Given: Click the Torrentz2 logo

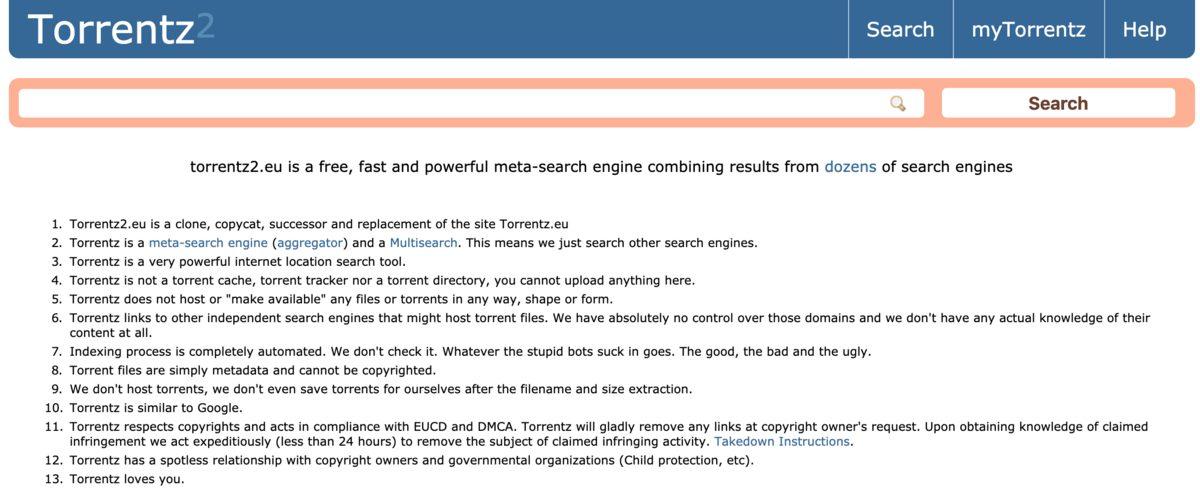Looking at the screenshot, I should click(x=120, y=29).
